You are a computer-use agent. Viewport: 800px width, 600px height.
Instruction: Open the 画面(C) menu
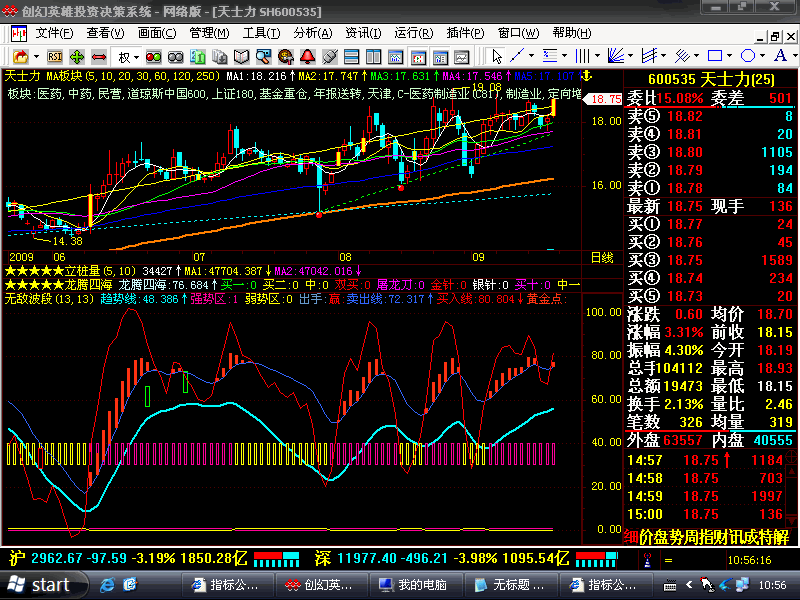(157, 33)
